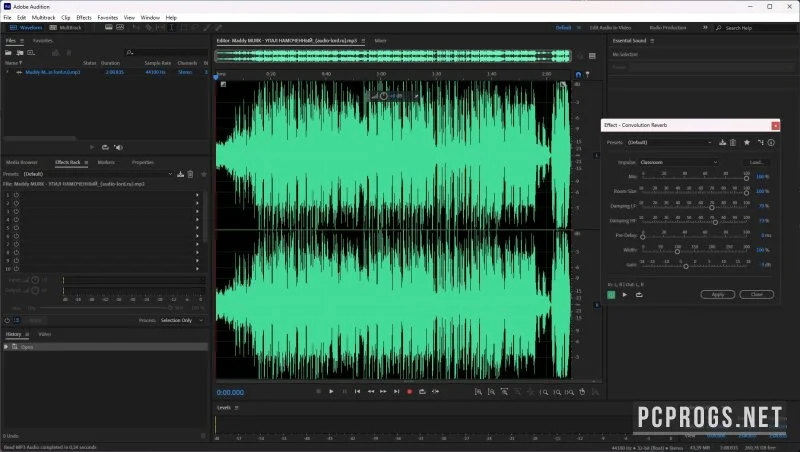Expand Effects Rack slot 10 arrow
The image size is (800, 452).
coord(197,268)
